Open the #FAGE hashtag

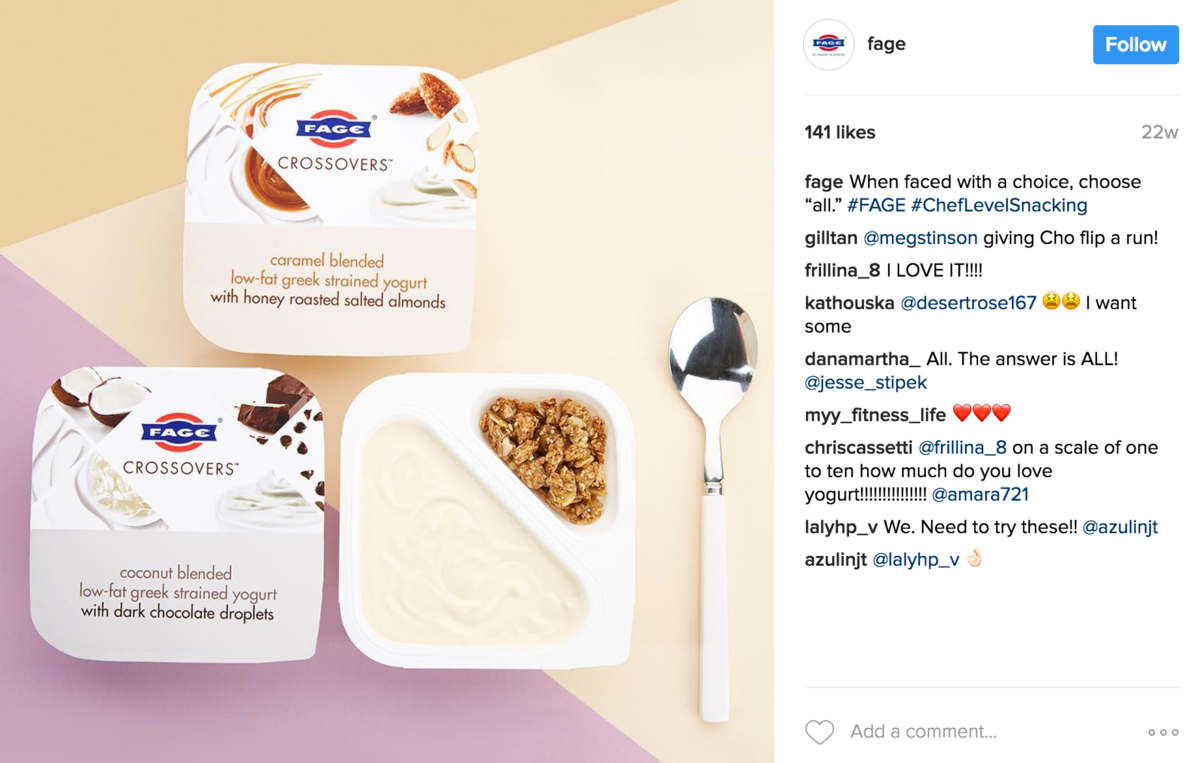(x=876, y=205)
